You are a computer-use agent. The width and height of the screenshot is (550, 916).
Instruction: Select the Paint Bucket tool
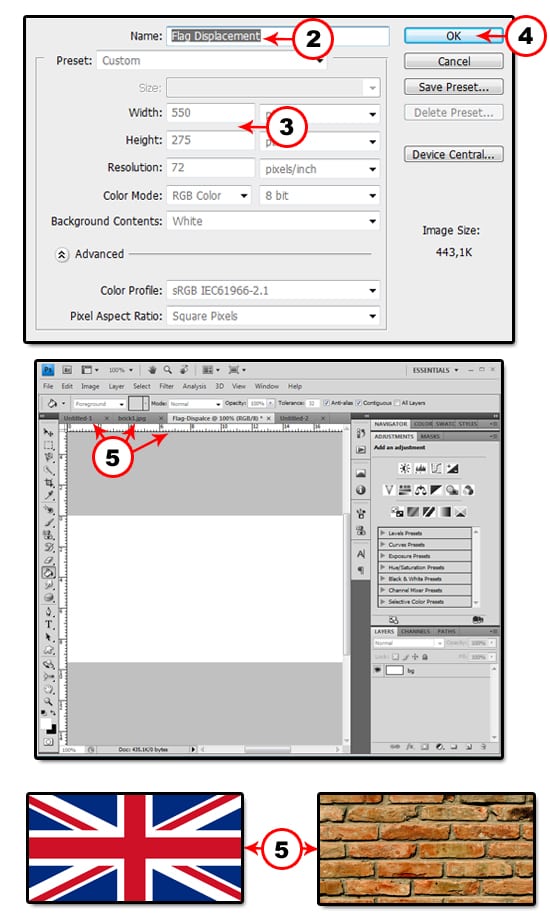tap(49, 572)
